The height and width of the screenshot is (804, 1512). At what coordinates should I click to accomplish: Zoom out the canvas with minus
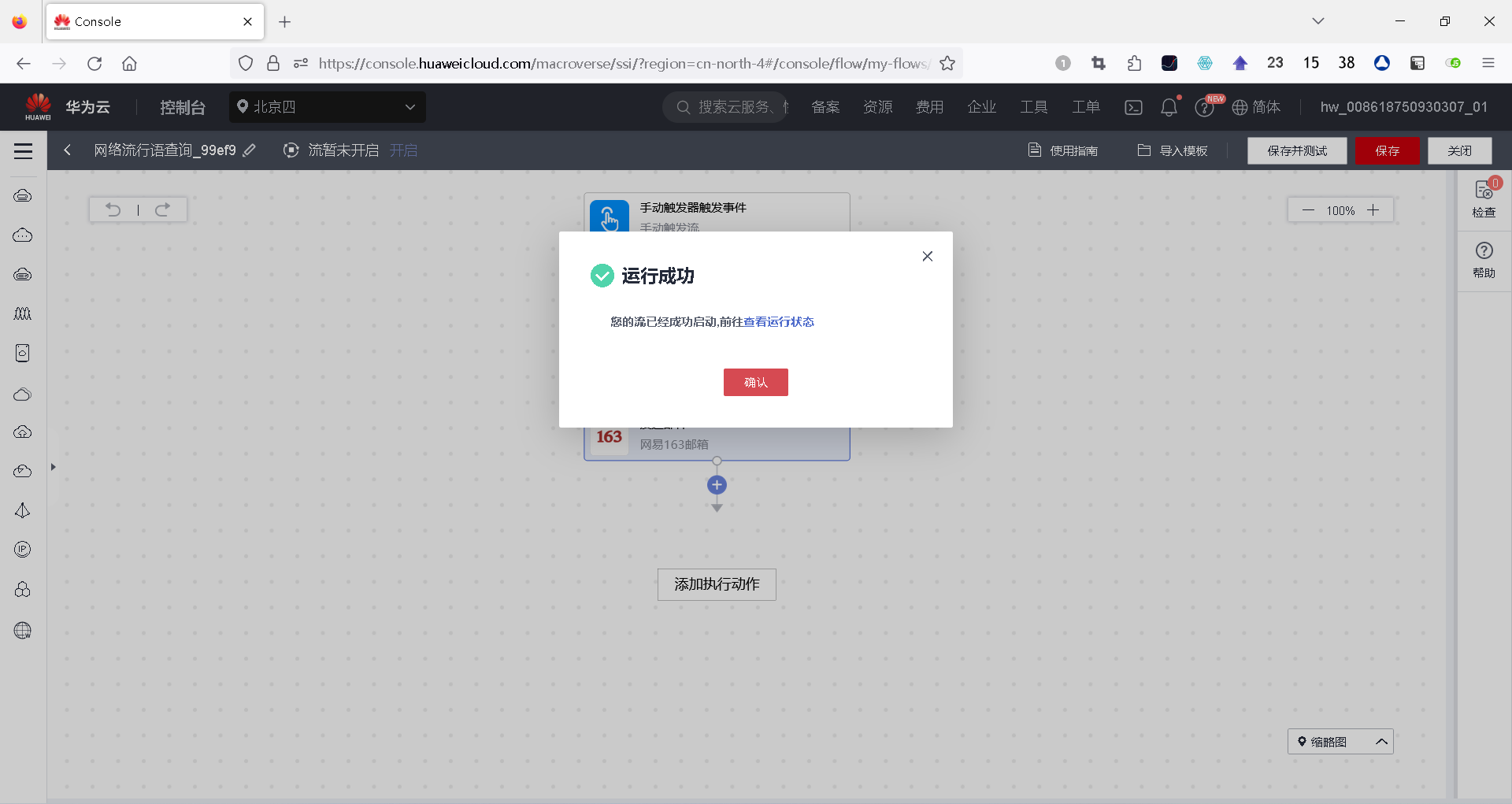pyautogui.click(x=1308, y=210)
